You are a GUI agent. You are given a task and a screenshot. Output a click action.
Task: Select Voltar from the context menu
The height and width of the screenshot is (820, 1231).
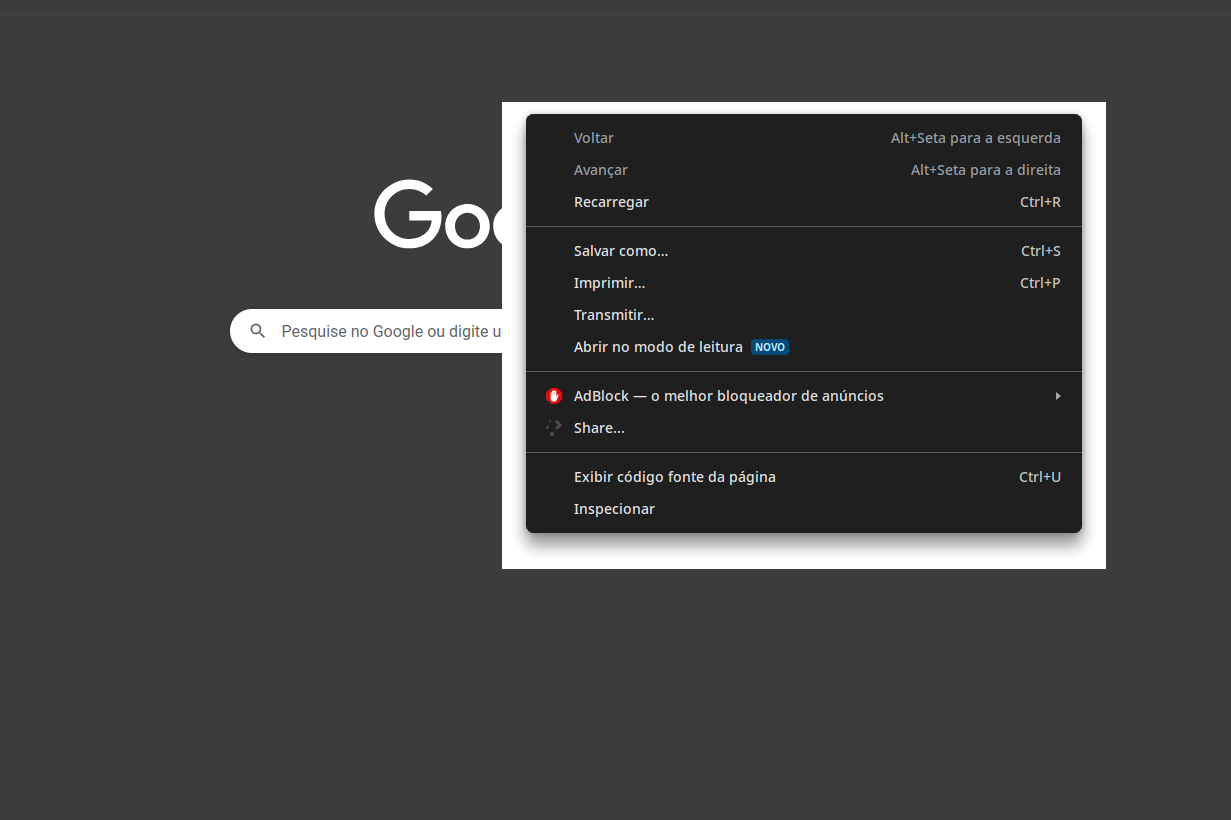tap(594, 138)
